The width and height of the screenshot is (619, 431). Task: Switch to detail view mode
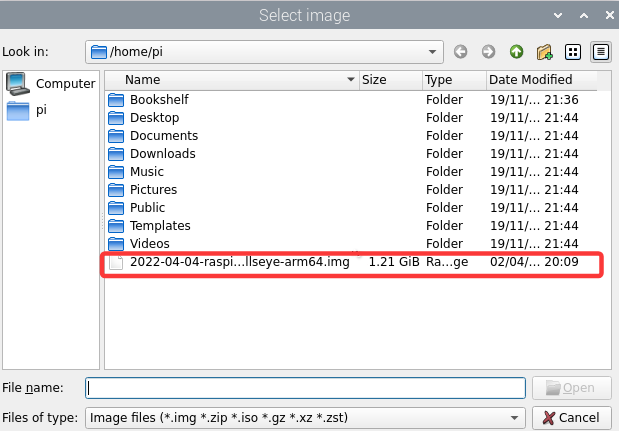[x=601, y=51]
